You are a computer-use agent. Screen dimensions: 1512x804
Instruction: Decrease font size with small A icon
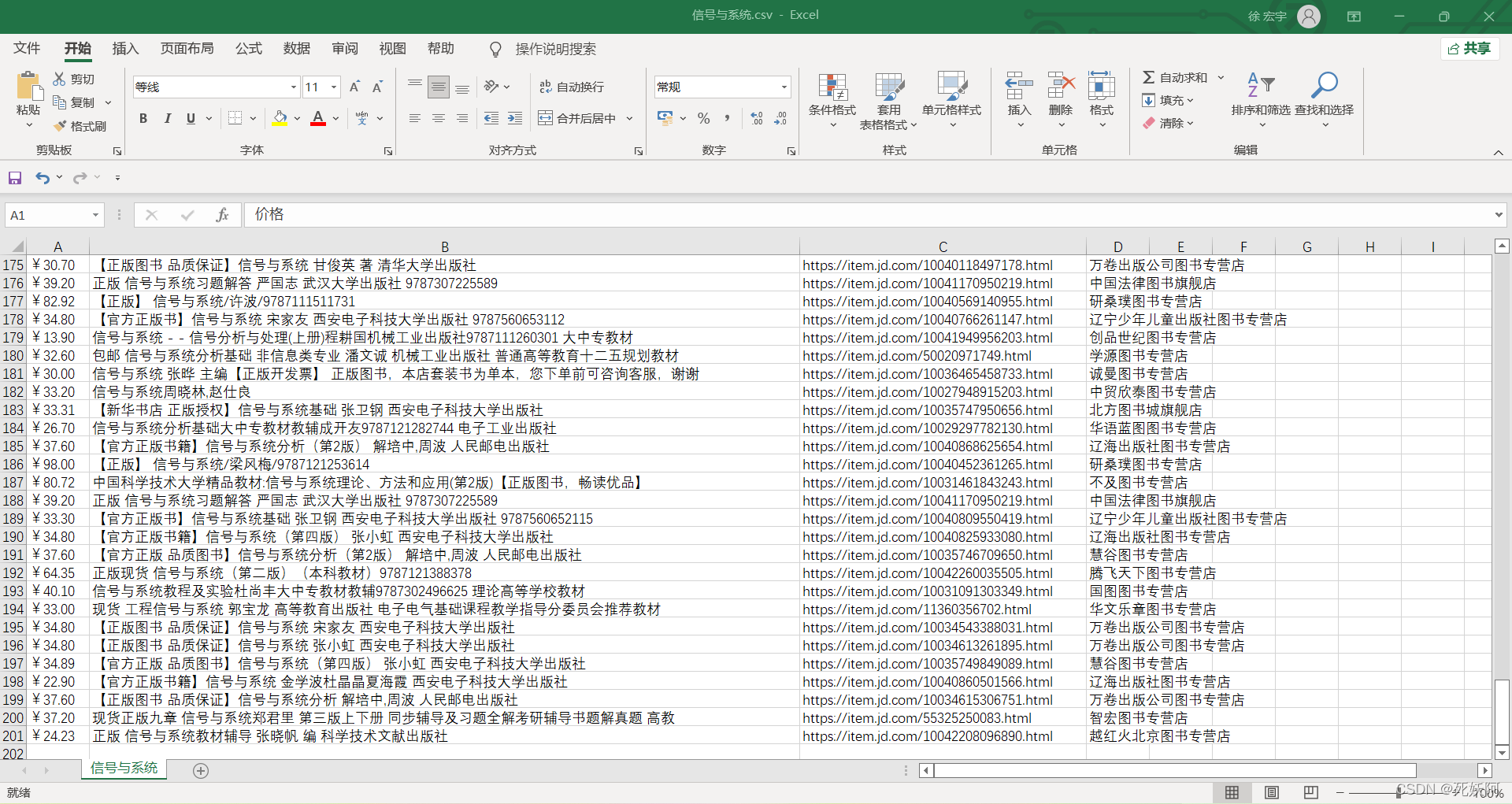click(377, 87)
